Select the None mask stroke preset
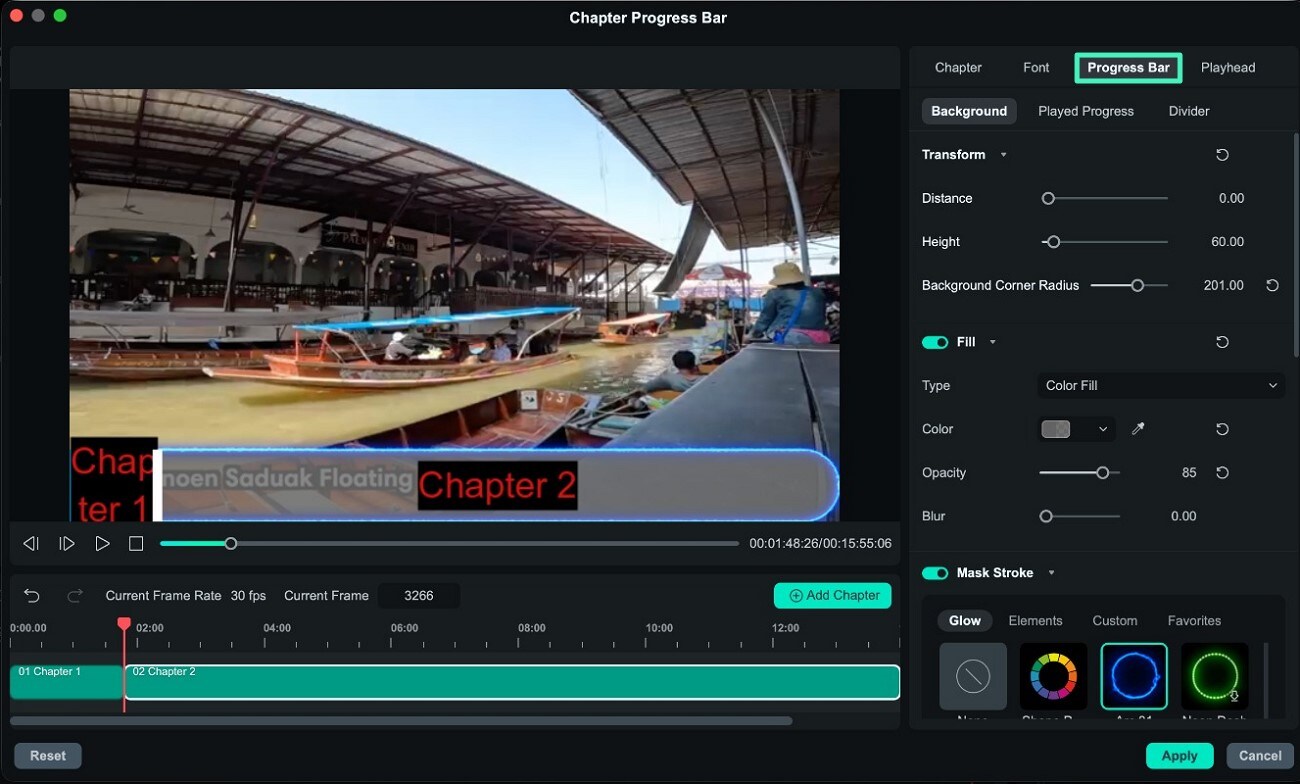The image size is (1300, 784). coord(972,677)
